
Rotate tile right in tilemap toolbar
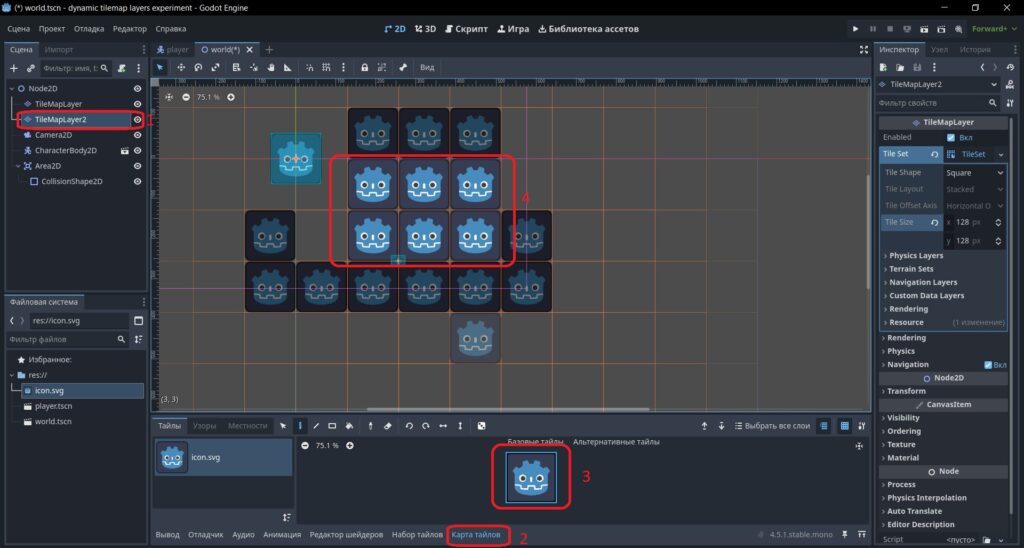(x=426, y=426)
